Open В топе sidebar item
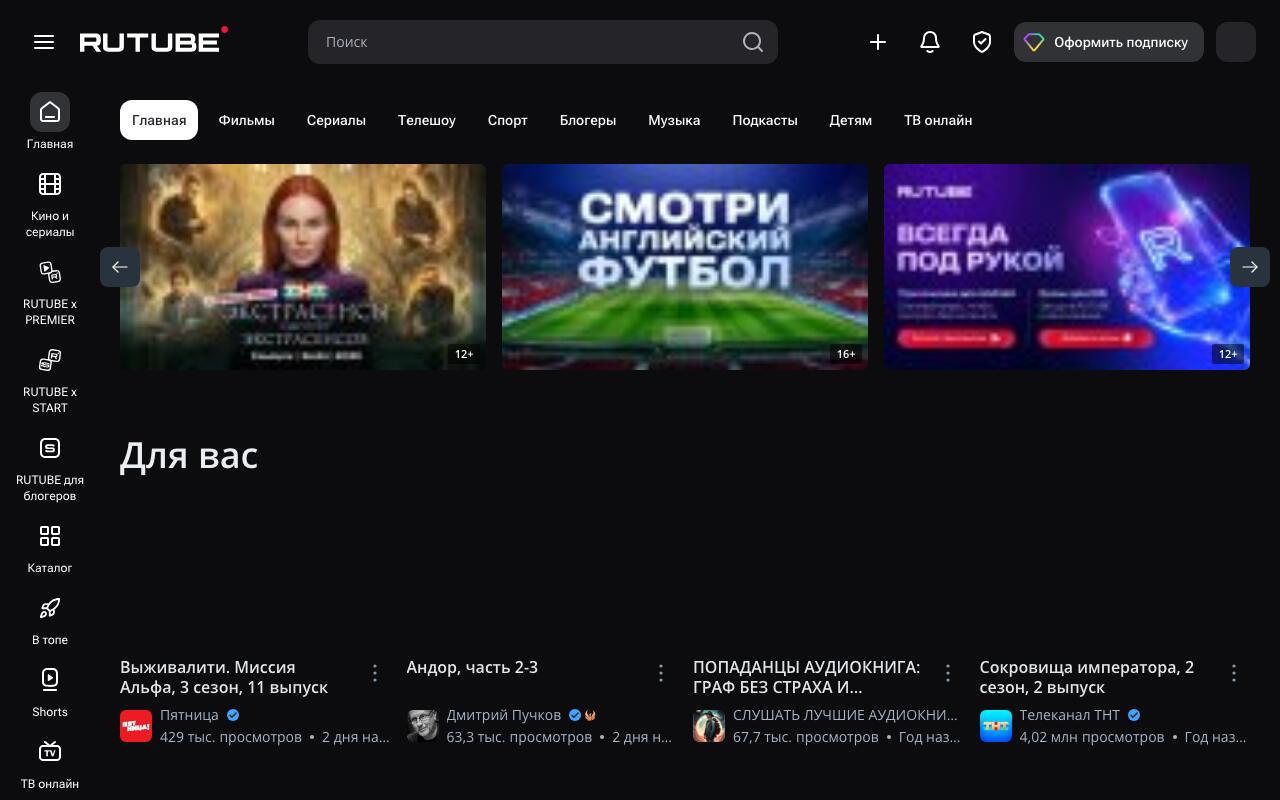This screenshot has width=1280, height=800. point(50,620)
